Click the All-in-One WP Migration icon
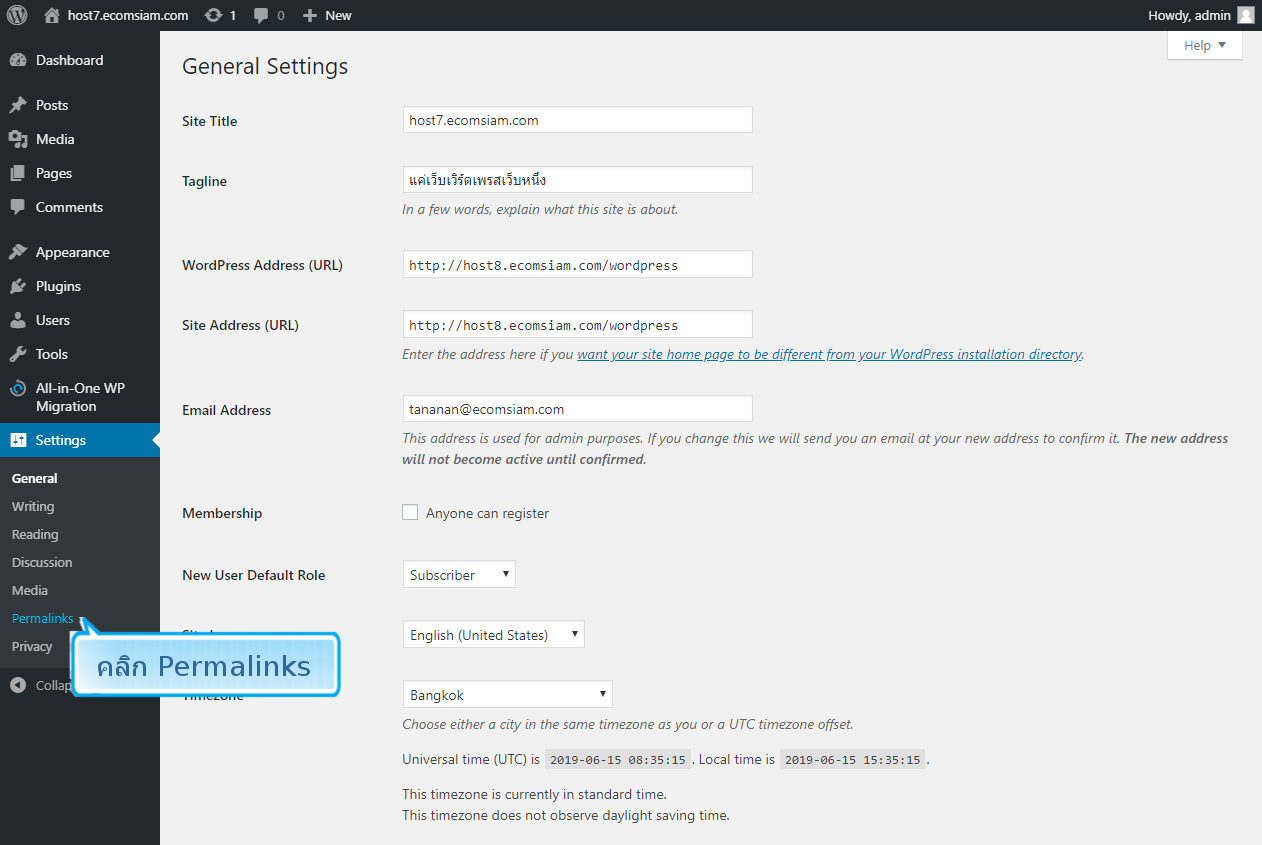 [18, 389]
